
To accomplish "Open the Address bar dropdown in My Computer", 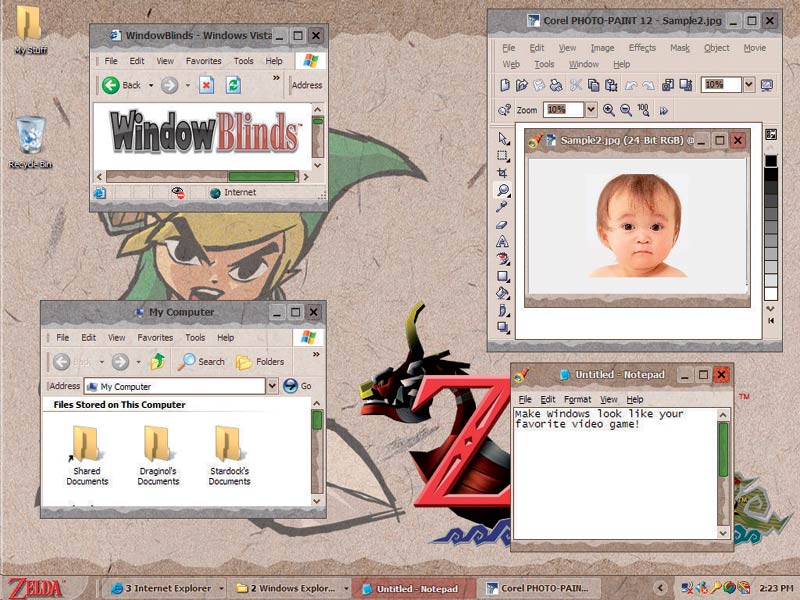I will pos(272,386).
